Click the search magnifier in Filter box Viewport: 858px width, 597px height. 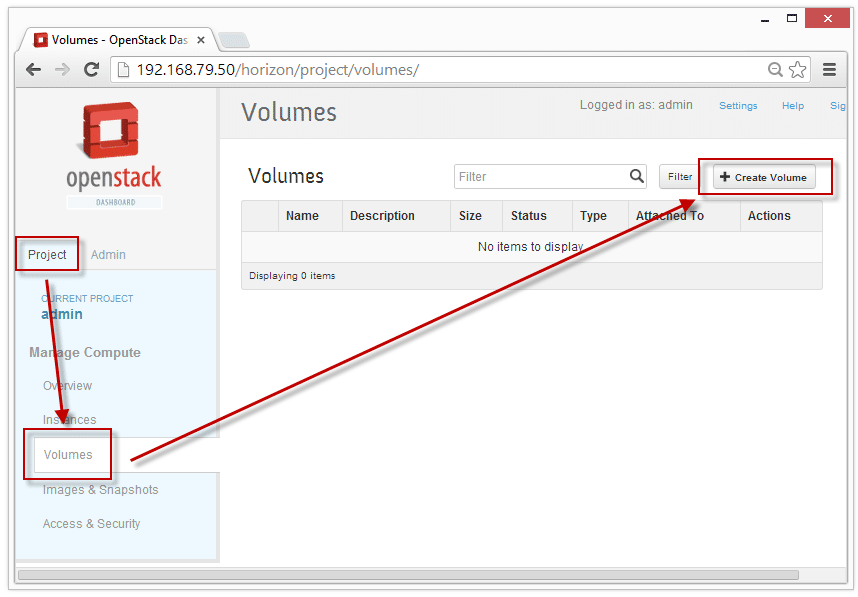click(x=637, y=176)
